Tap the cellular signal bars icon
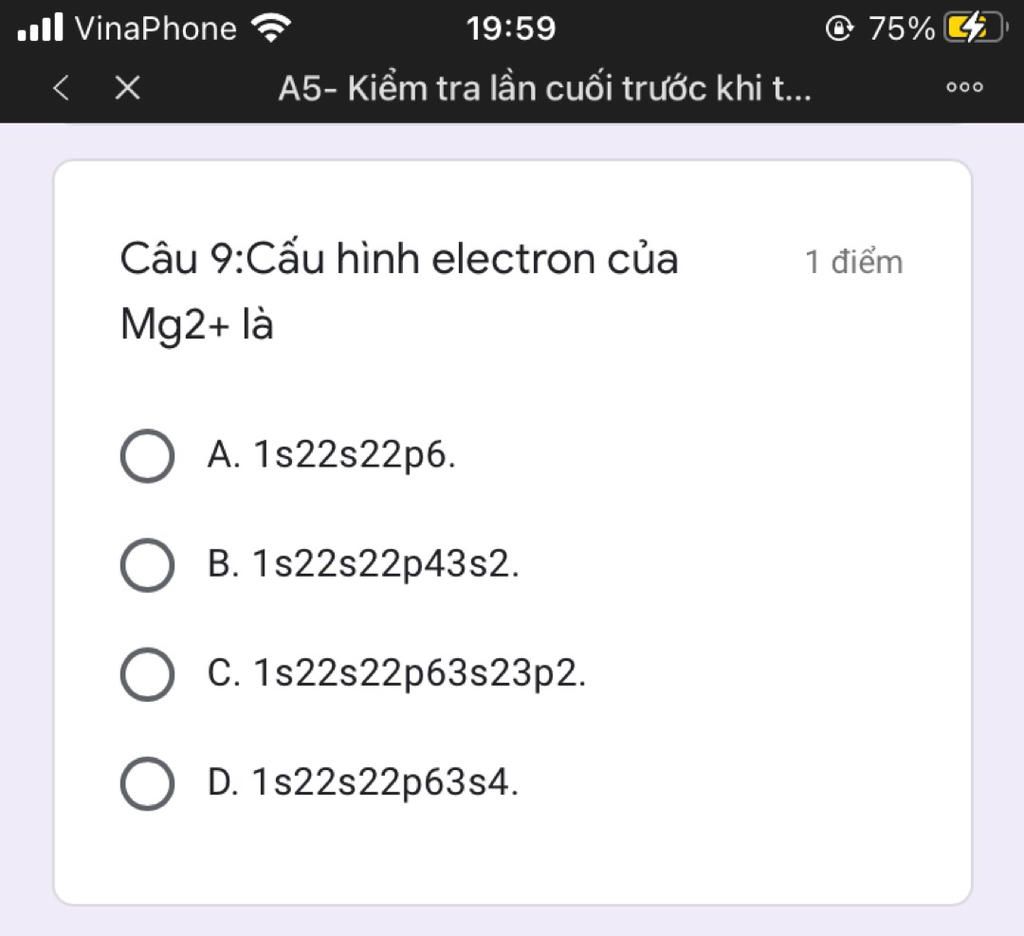 click(40, 27)
